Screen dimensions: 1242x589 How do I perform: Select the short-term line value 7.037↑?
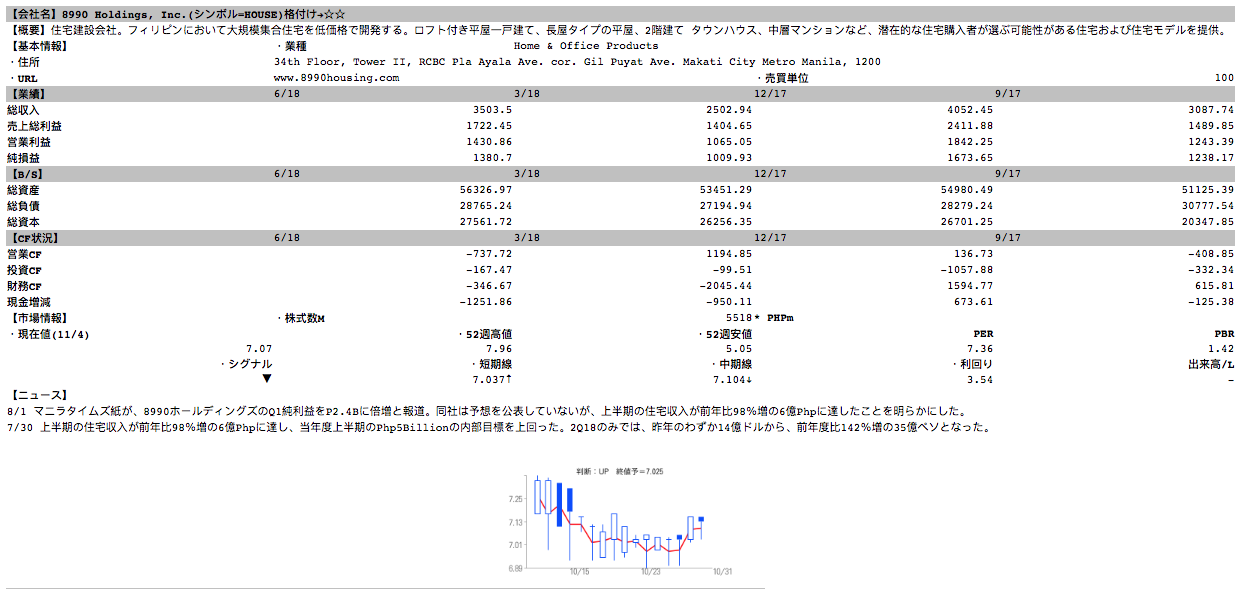[493, 380]
